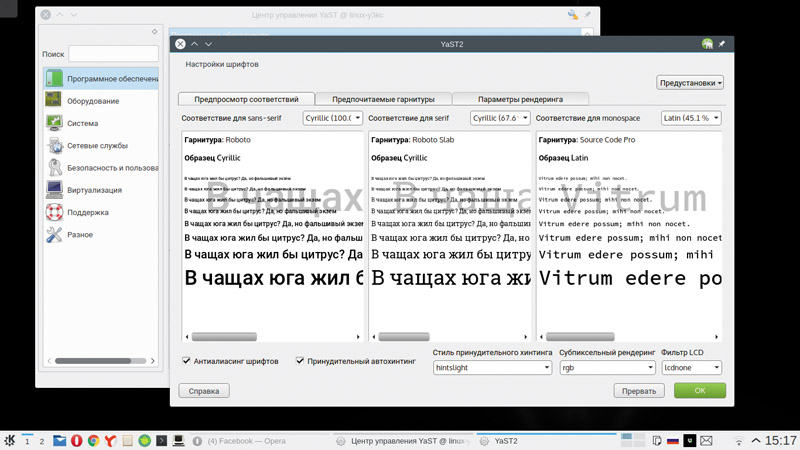
Task: Open the green openSUSE icon in the taskbar
Action: [144, 440]
